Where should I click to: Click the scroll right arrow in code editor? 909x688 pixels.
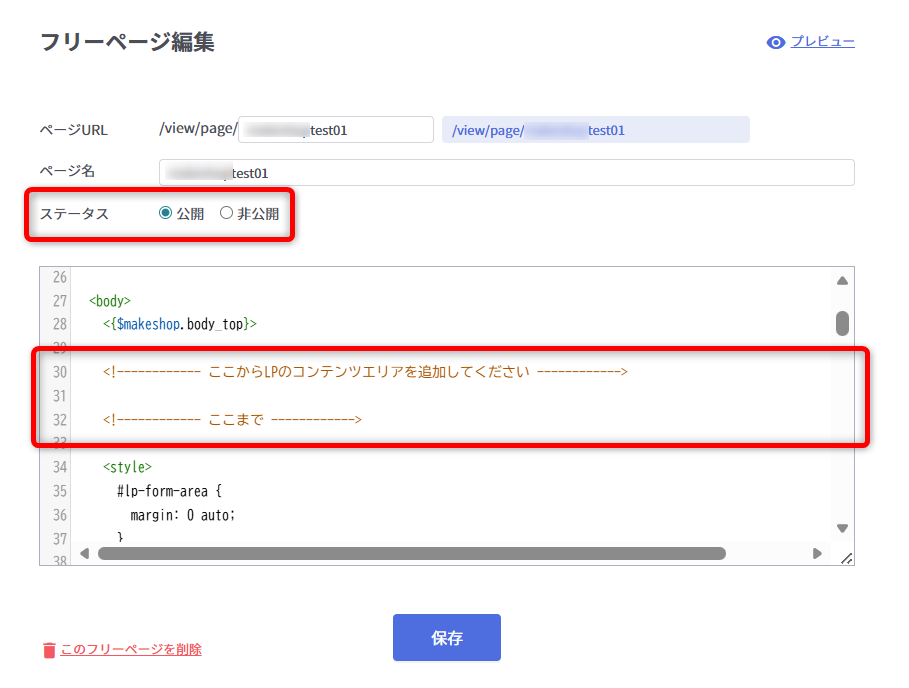click(x=817, y=553)
